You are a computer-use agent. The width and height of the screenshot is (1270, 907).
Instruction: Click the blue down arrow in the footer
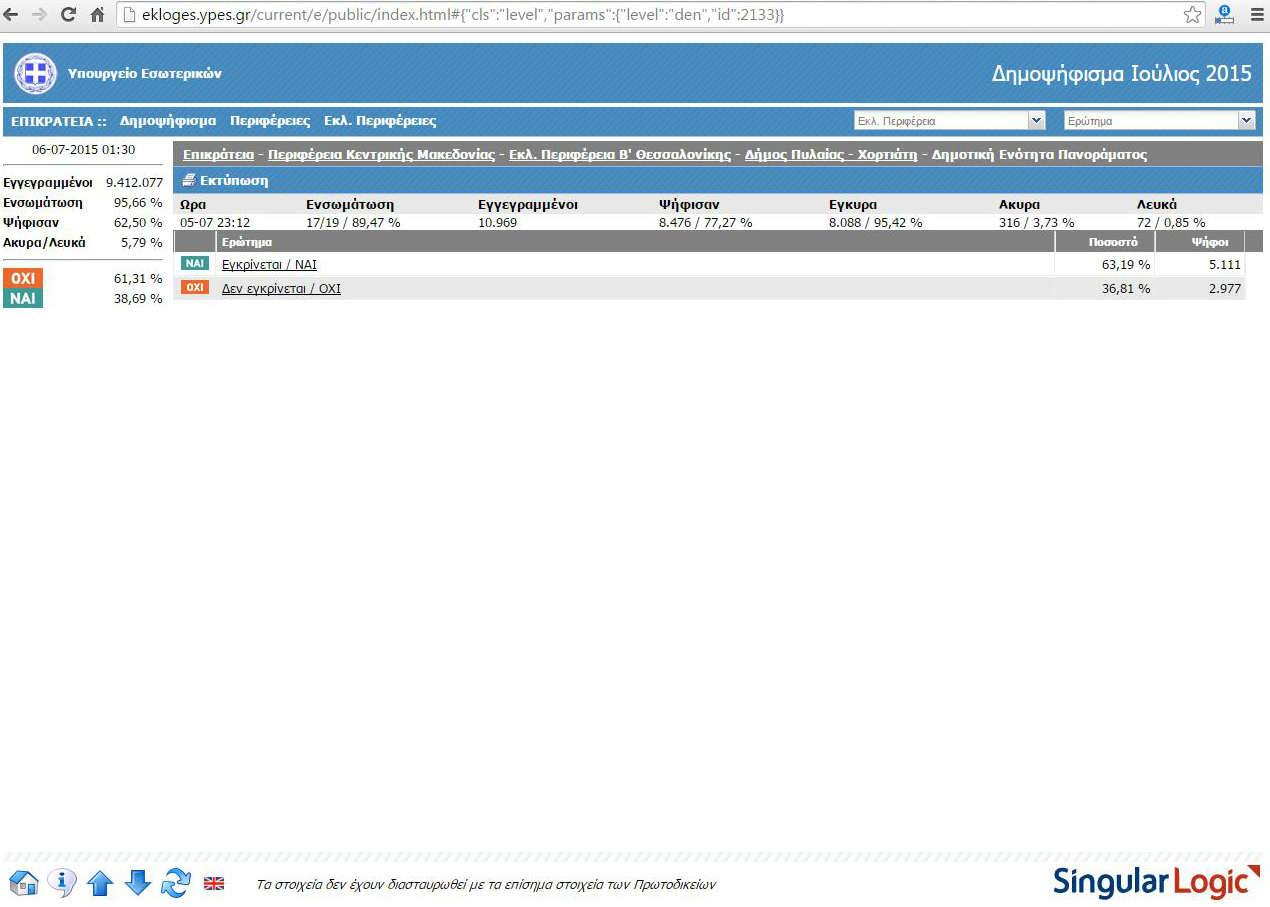point(138,883)
